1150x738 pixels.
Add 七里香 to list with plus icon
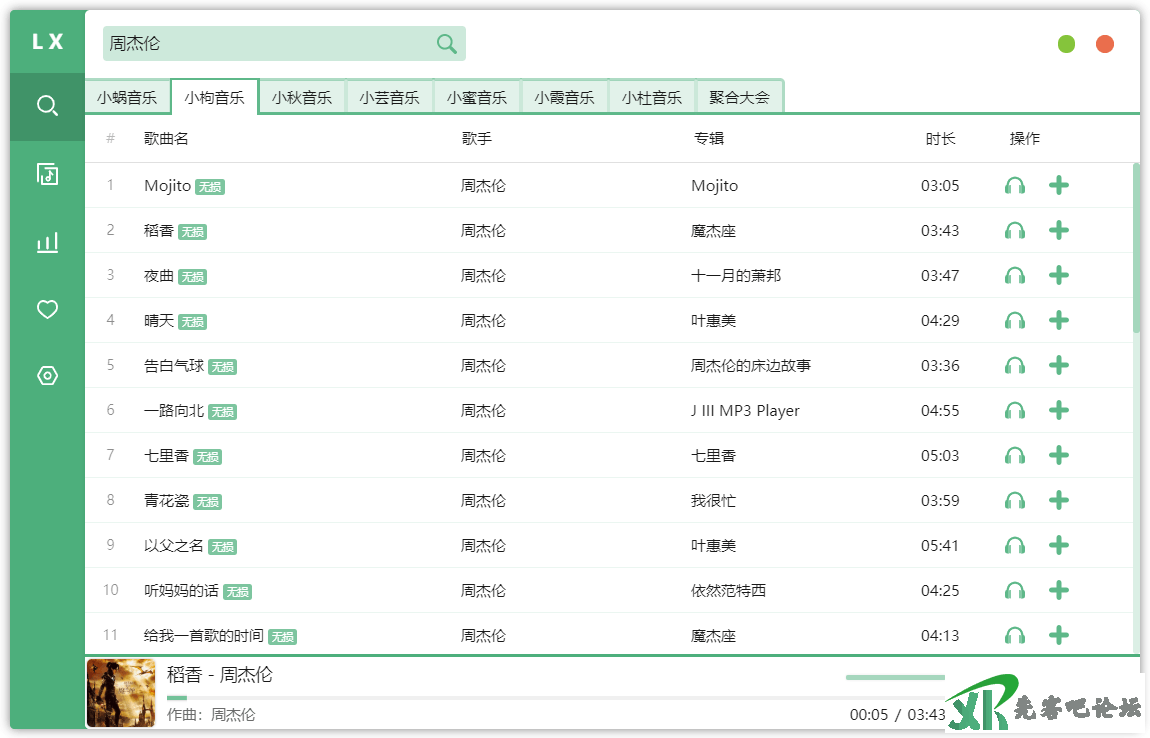click(x=1059, y=456)
